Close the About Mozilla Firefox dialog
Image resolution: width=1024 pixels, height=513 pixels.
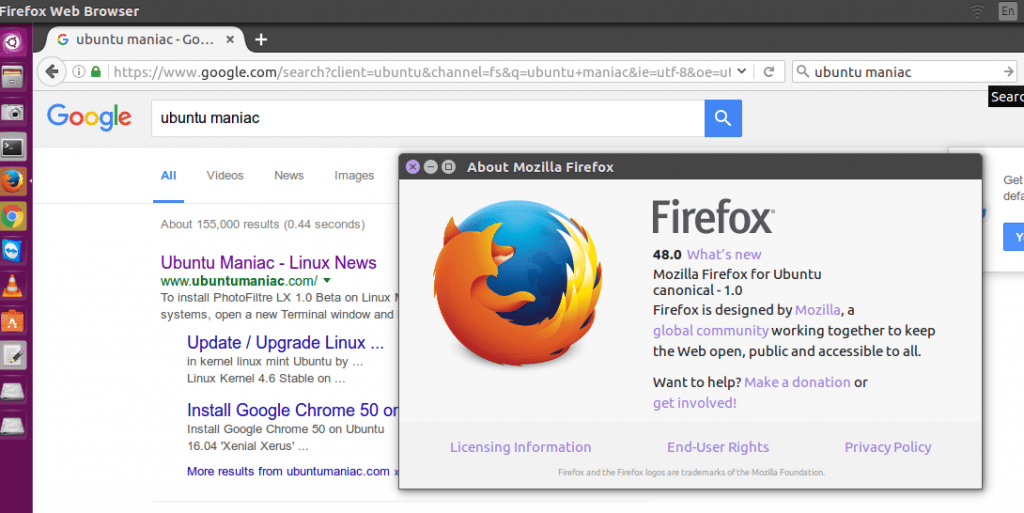click(413, 167)
